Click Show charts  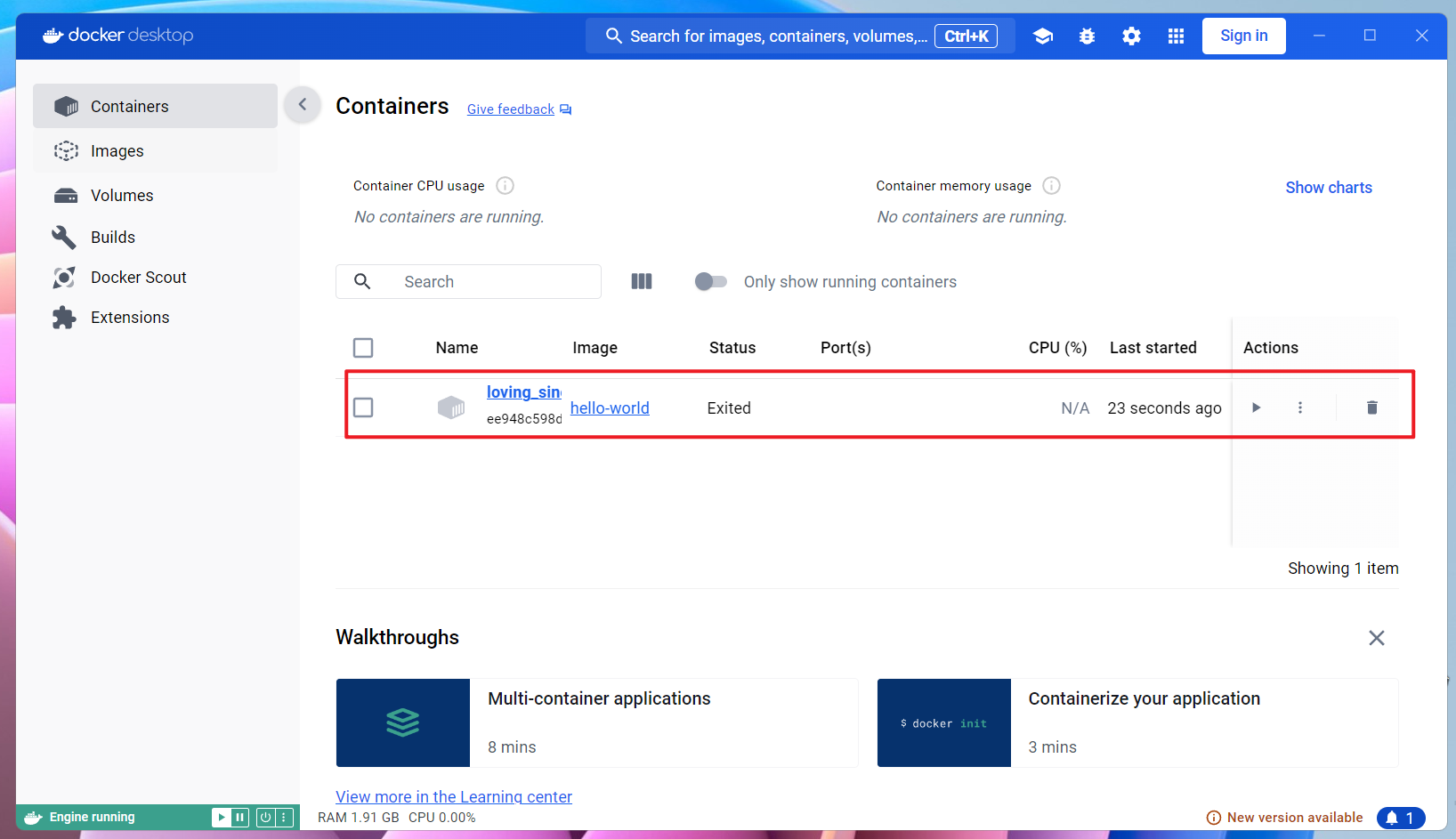tap(1329, 187)
